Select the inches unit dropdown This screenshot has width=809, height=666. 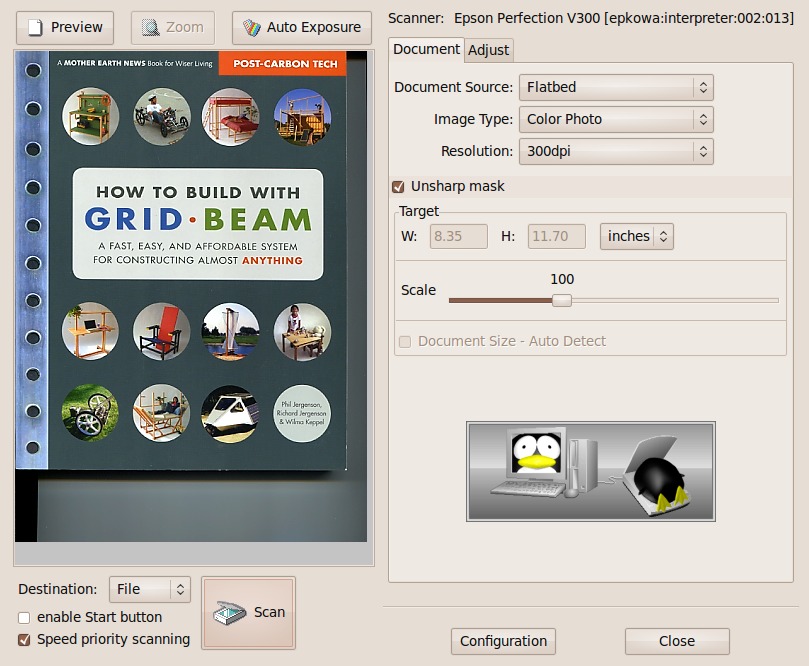coord(636,237)
